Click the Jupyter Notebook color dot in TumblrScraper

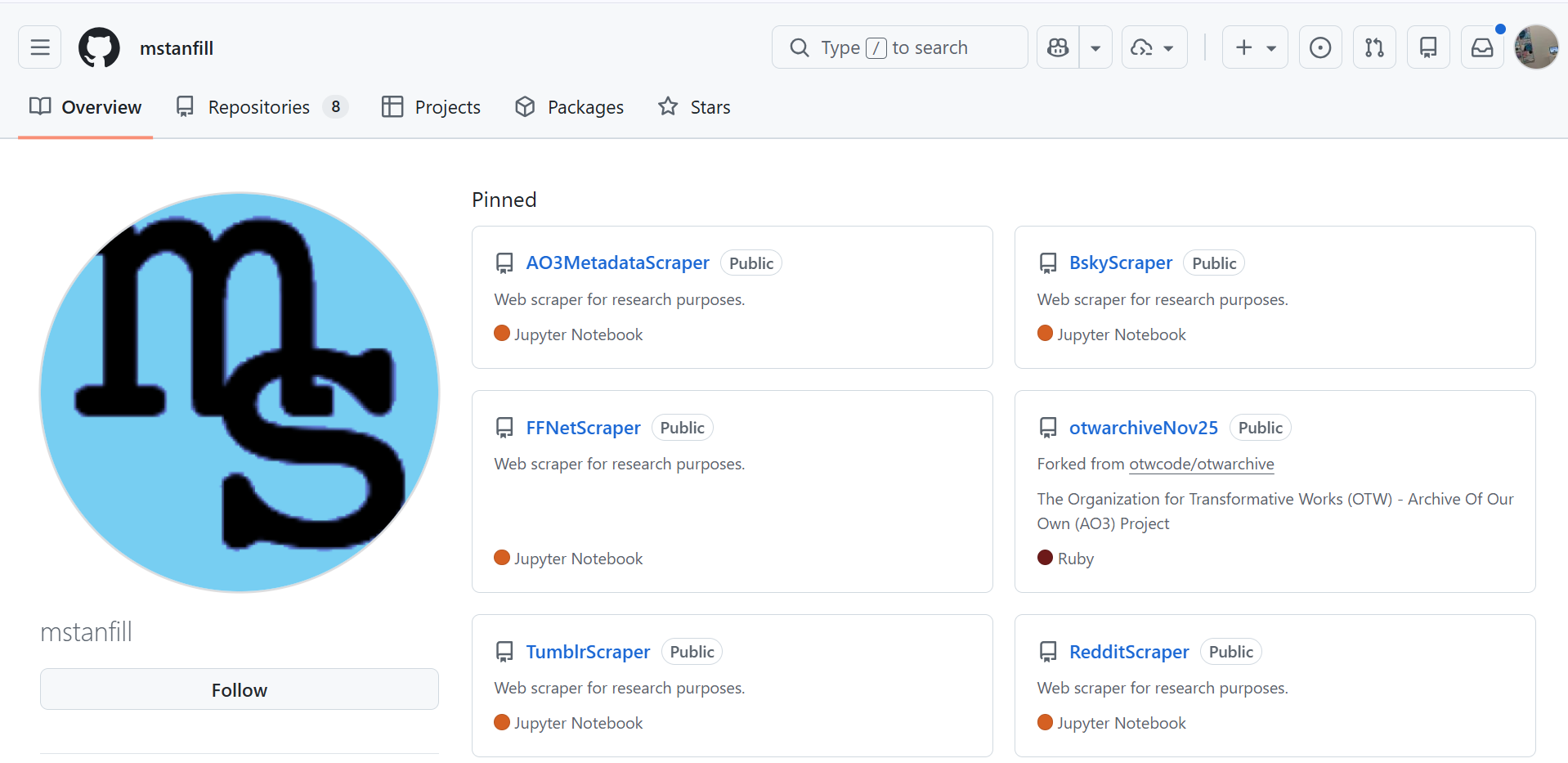coord(502,721)
